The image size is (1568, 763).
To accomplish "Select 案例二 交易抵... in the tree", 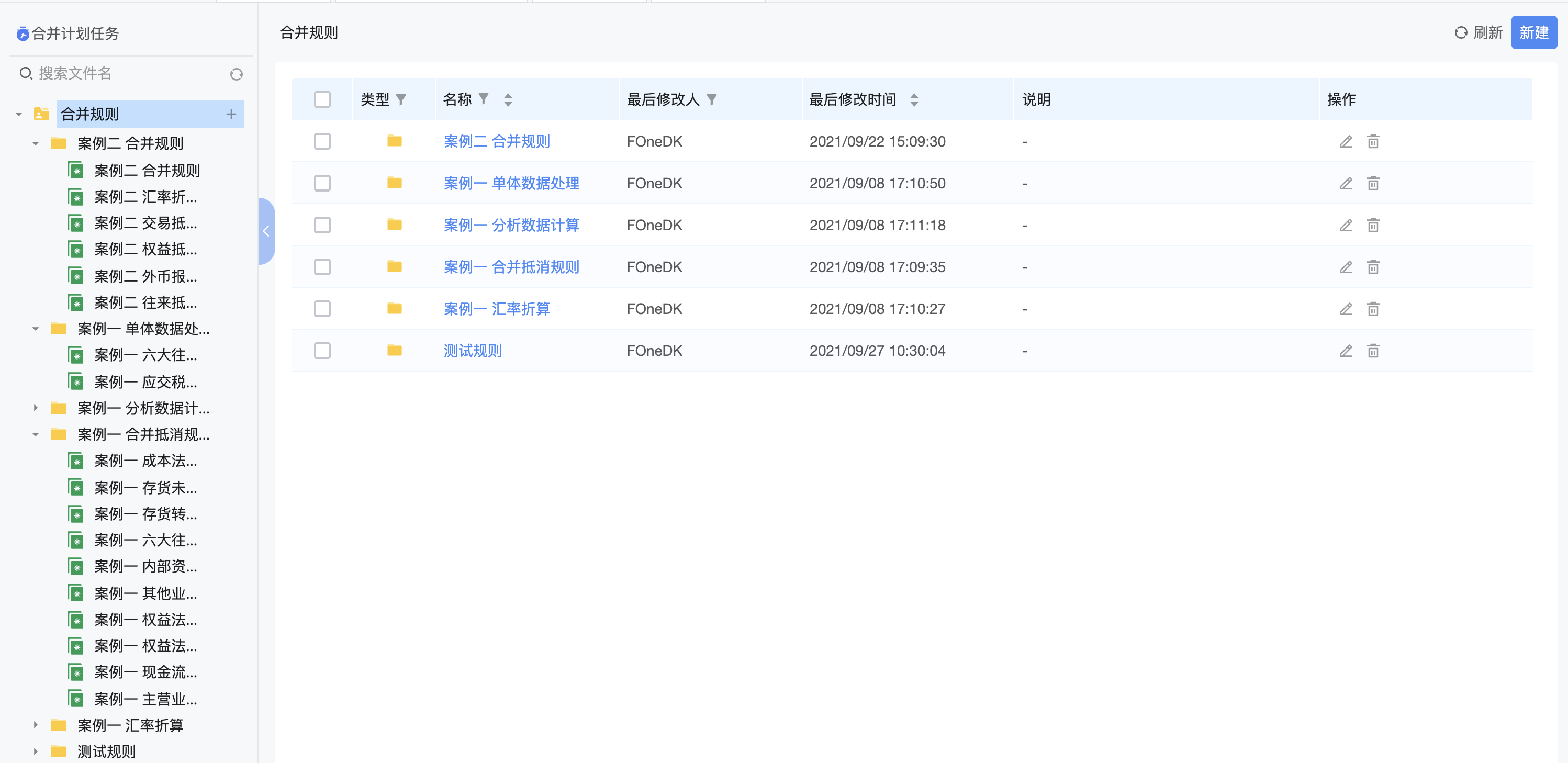I will 145,223.
